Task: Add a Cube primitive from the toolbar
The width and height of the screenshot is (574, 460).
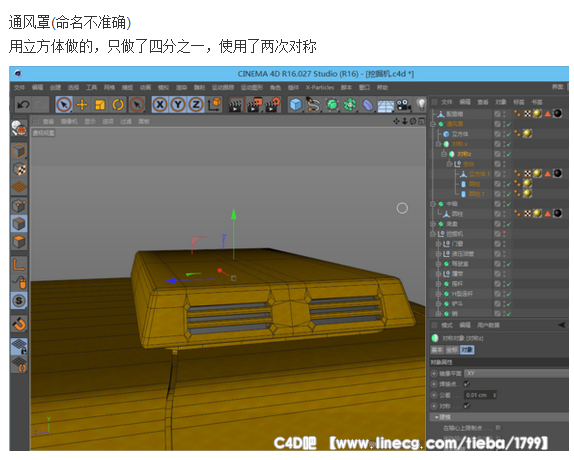Action: [295, 105]
